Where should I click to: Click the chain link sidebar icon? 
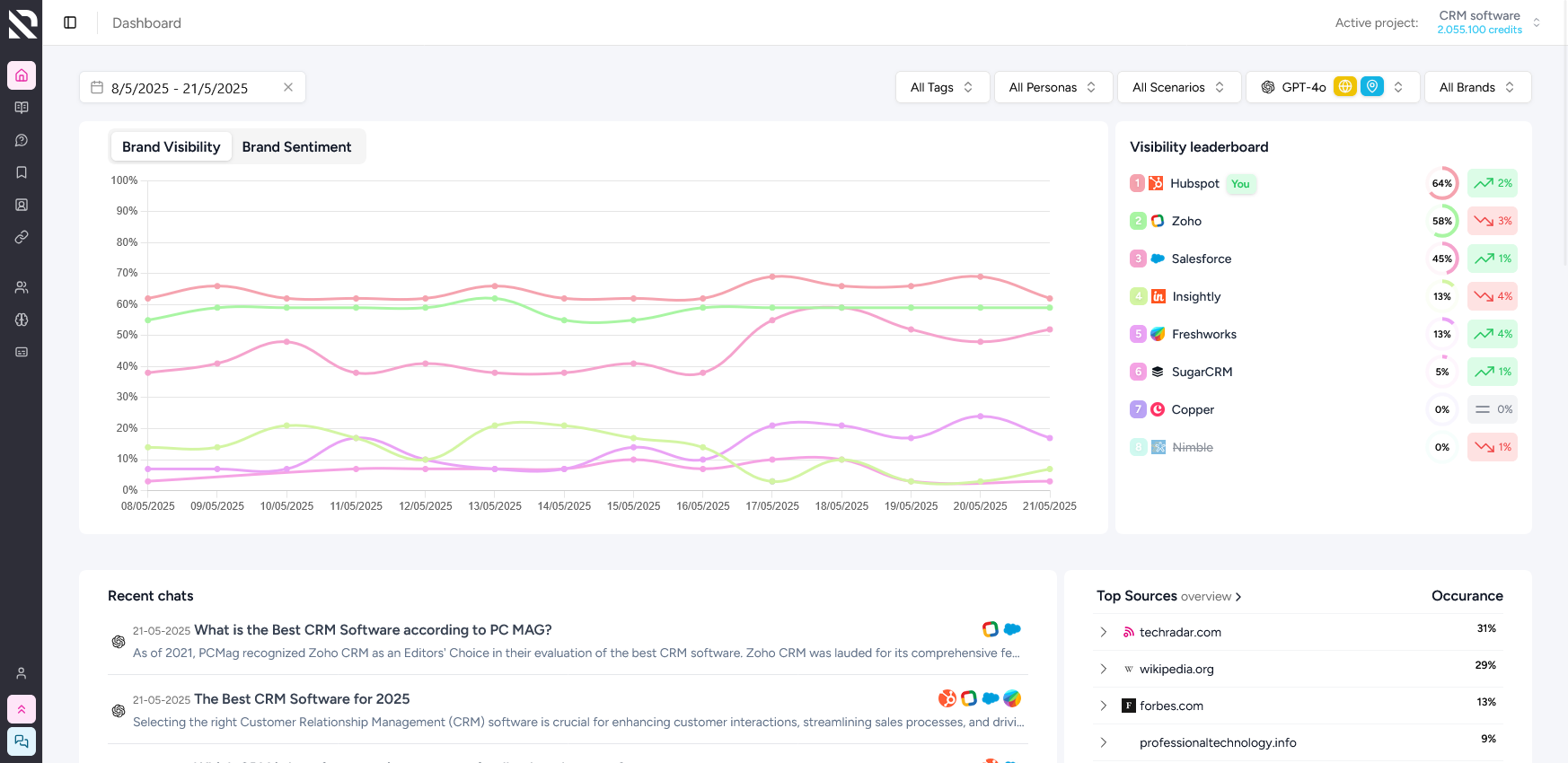click(22, 237)
